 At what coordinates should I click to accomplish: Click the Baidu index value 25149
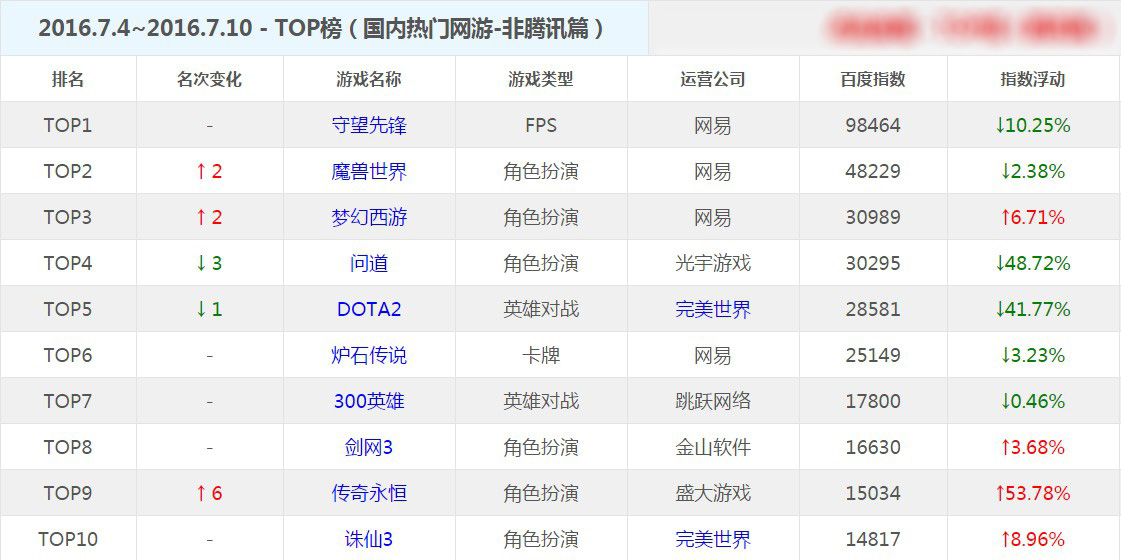point(873,355)
